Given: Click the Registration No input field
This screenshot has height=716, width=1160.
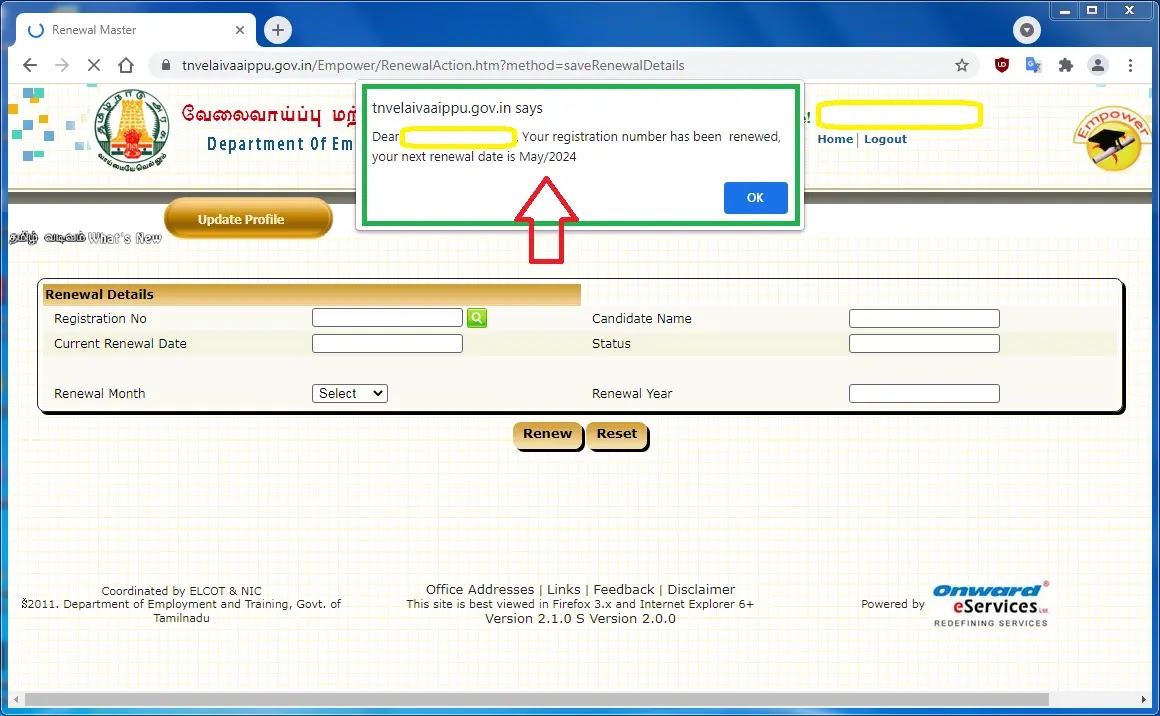Looking at the screenshot, I should 387,318.
